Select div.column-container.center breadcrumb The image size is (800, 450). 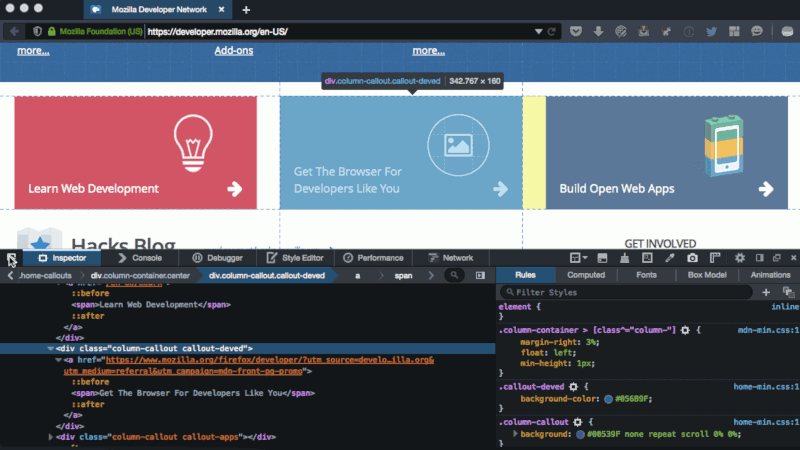pos(140,276)
